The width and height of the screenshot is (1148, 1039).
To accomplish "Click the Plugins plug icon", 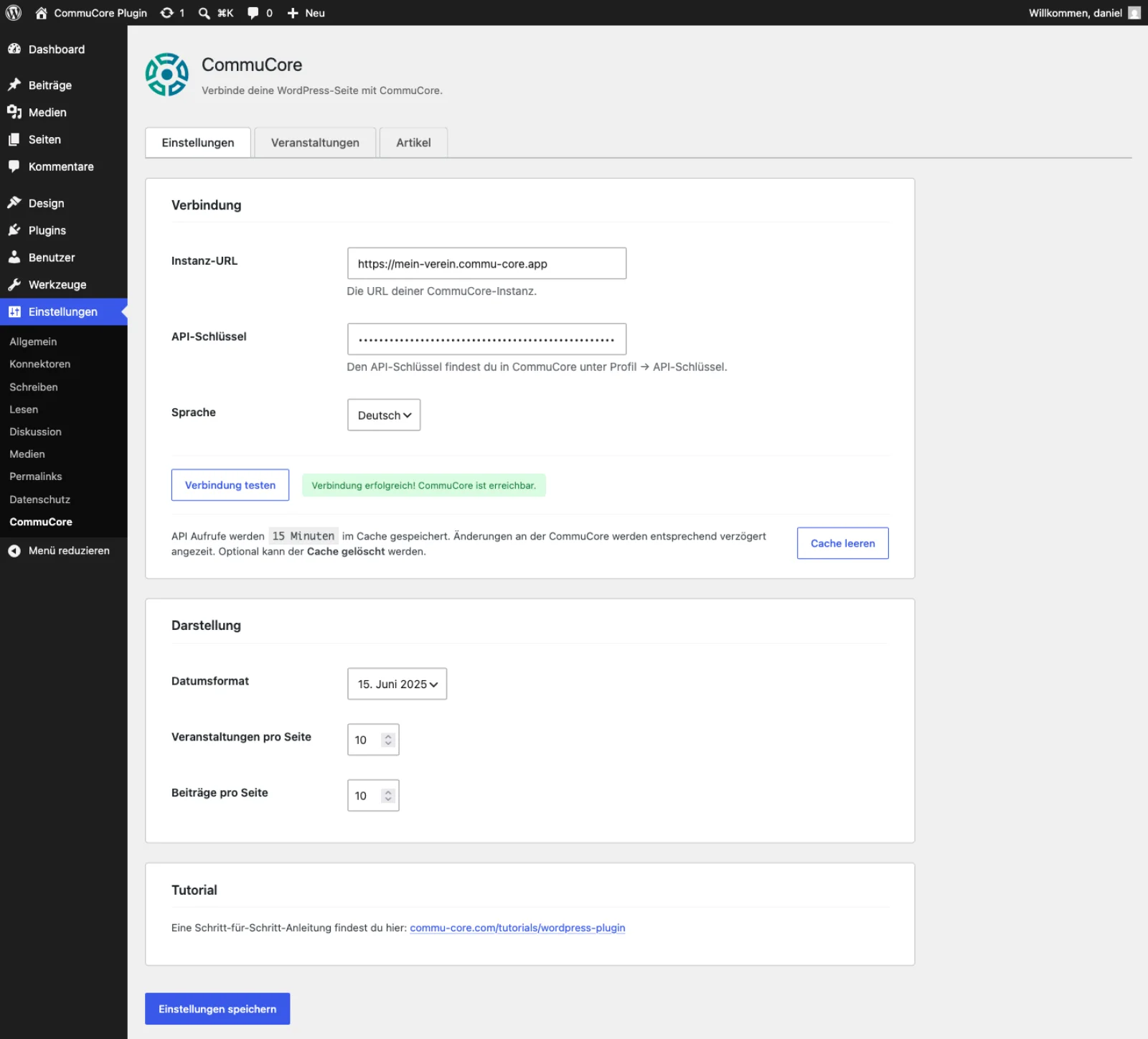I will [14, 230].
